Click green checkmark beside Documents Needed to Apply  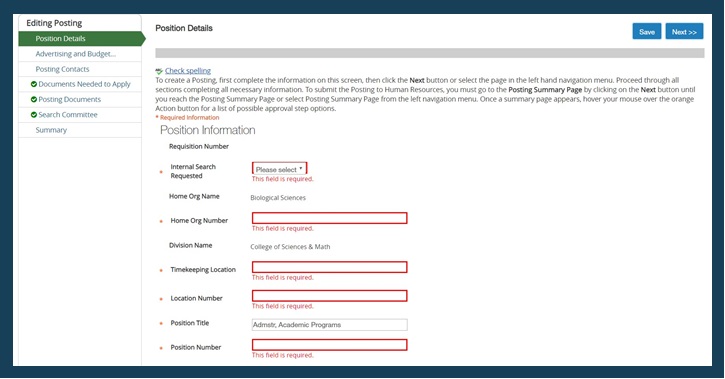point(34,84)
